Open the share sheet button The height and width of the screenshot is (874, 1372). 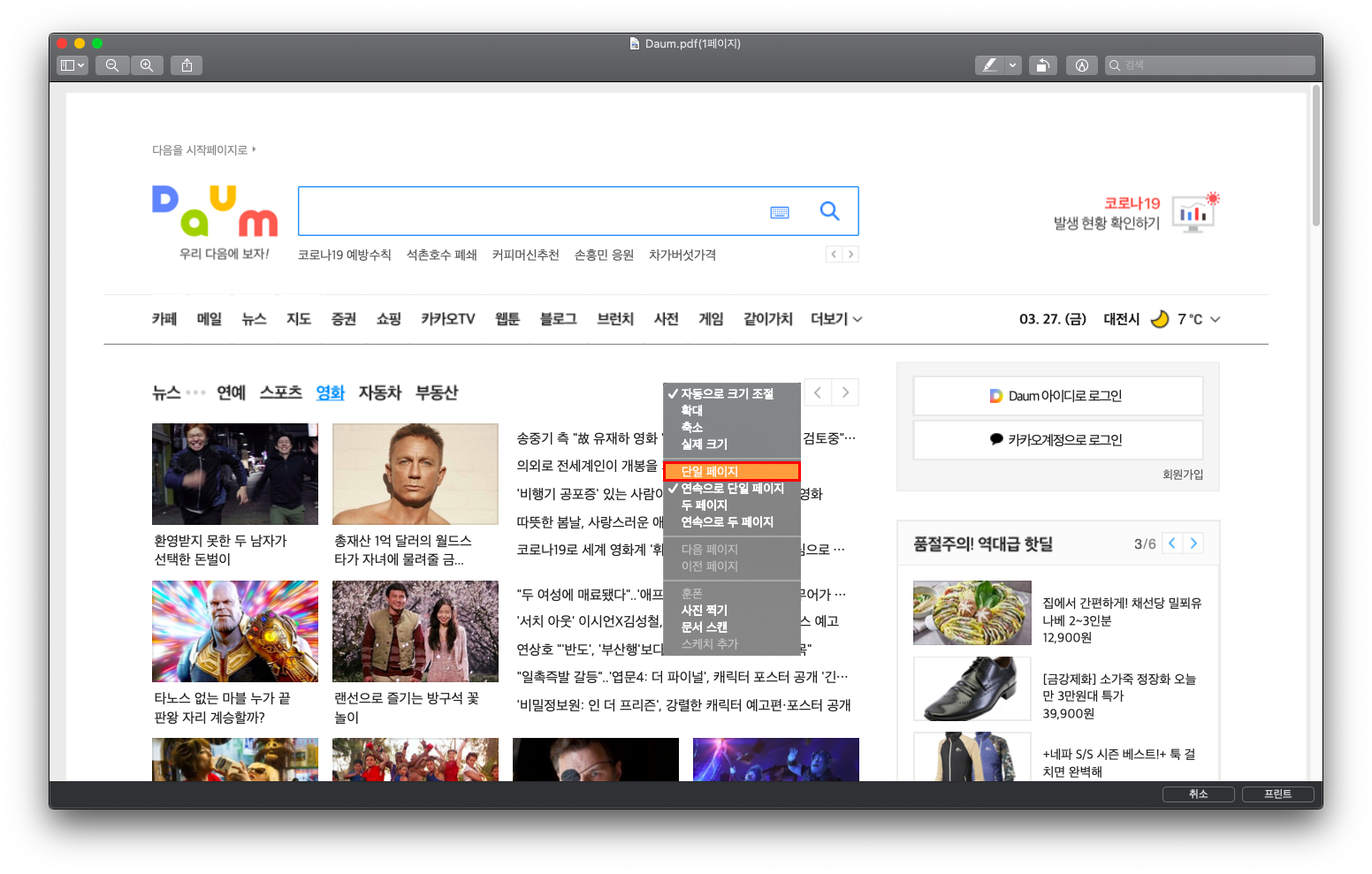tap(187, 65)
